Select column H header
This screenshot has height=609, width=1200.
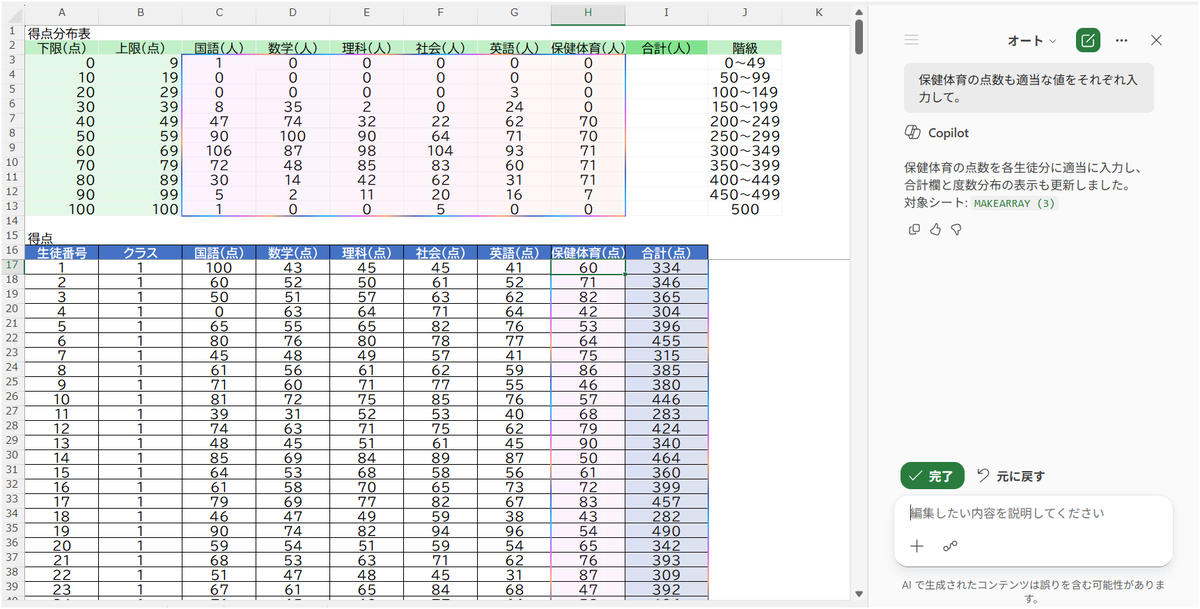[588, 12]
